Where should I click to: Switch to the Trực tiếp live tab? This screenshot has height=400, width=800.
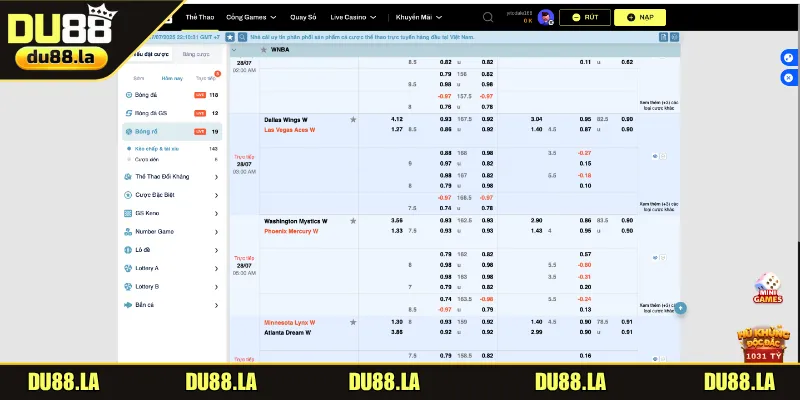tap(204, 77)
